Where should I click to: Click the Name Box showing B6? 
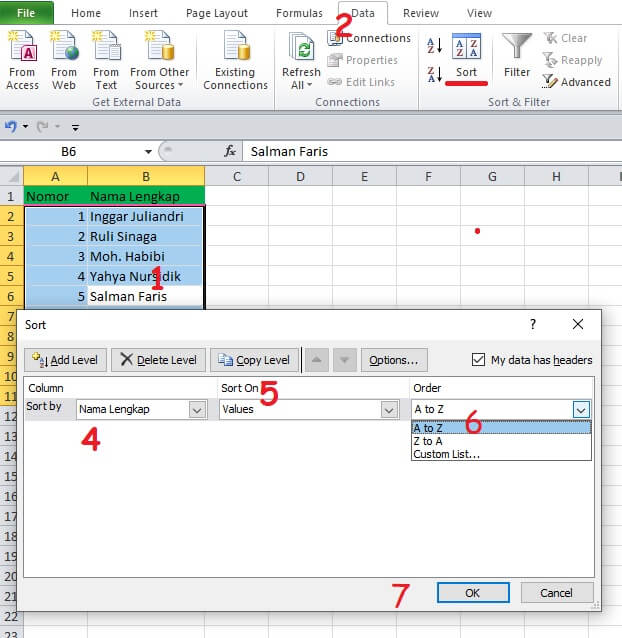tap(69, 152)
